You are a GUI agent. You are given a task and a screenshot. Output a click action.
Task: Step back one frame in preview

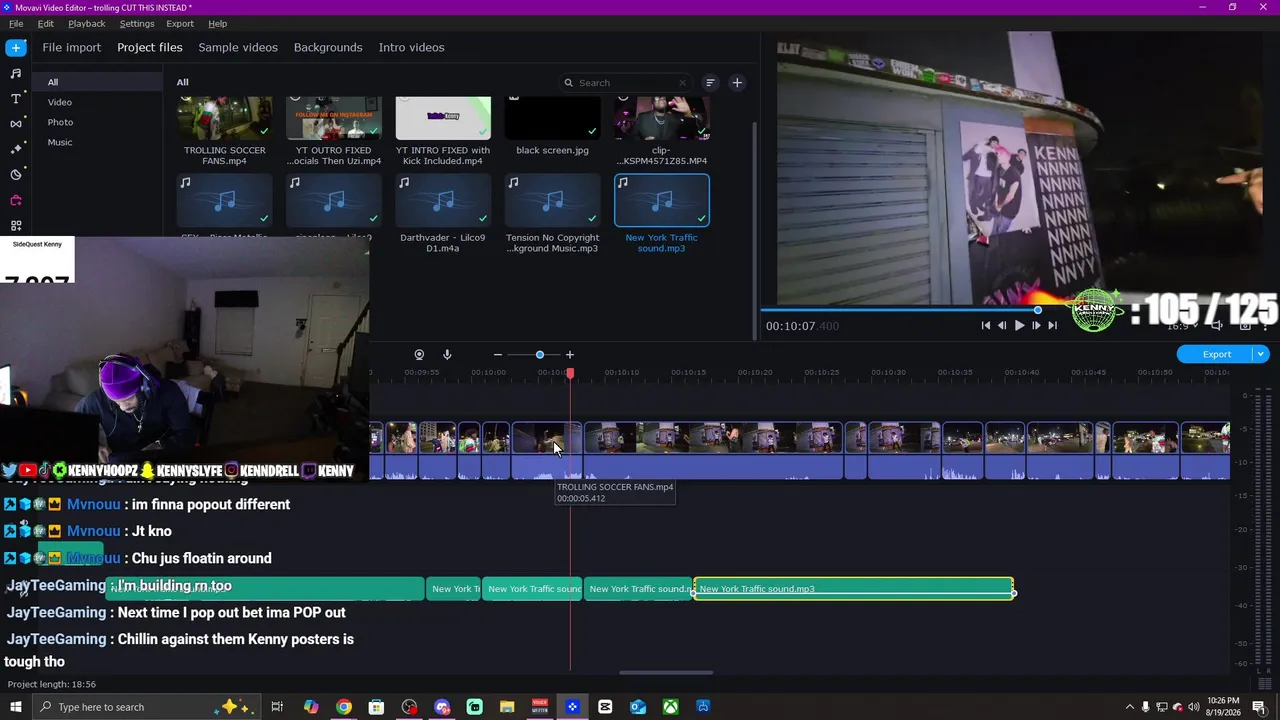click(x=1002, y=325)
